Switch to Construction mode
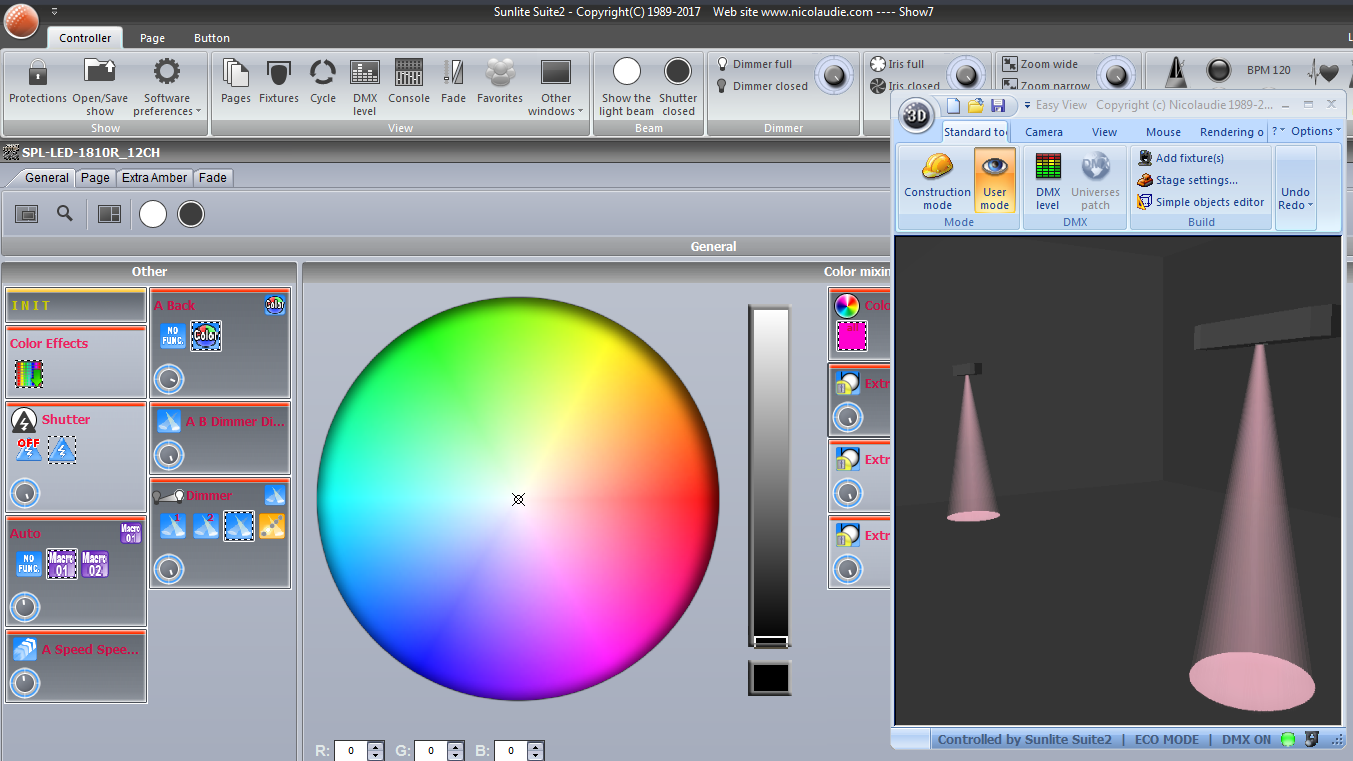Viewport: 1353px width, 761px height. [x=937, y=181]
